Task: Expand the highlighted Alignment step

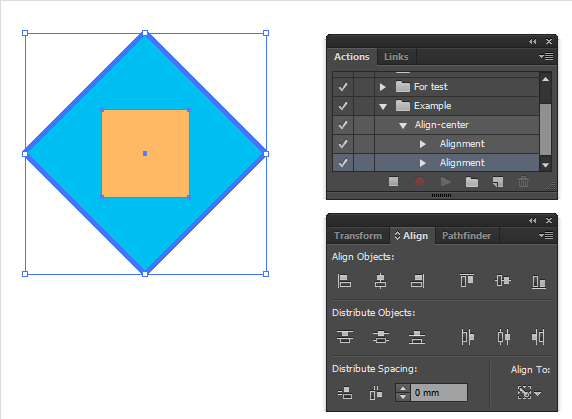Action: pyautogui.click(x=423, y=163)
